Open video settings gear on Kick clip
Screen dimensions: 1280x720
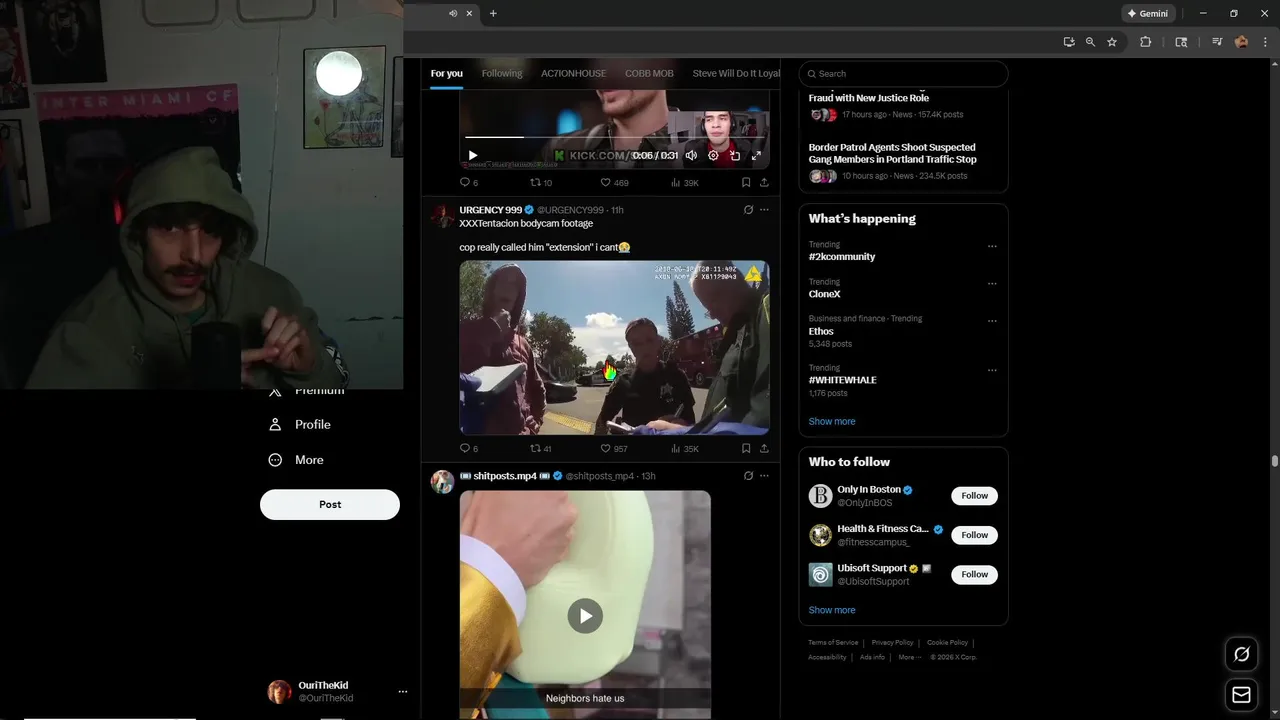[x=713, y=156]
